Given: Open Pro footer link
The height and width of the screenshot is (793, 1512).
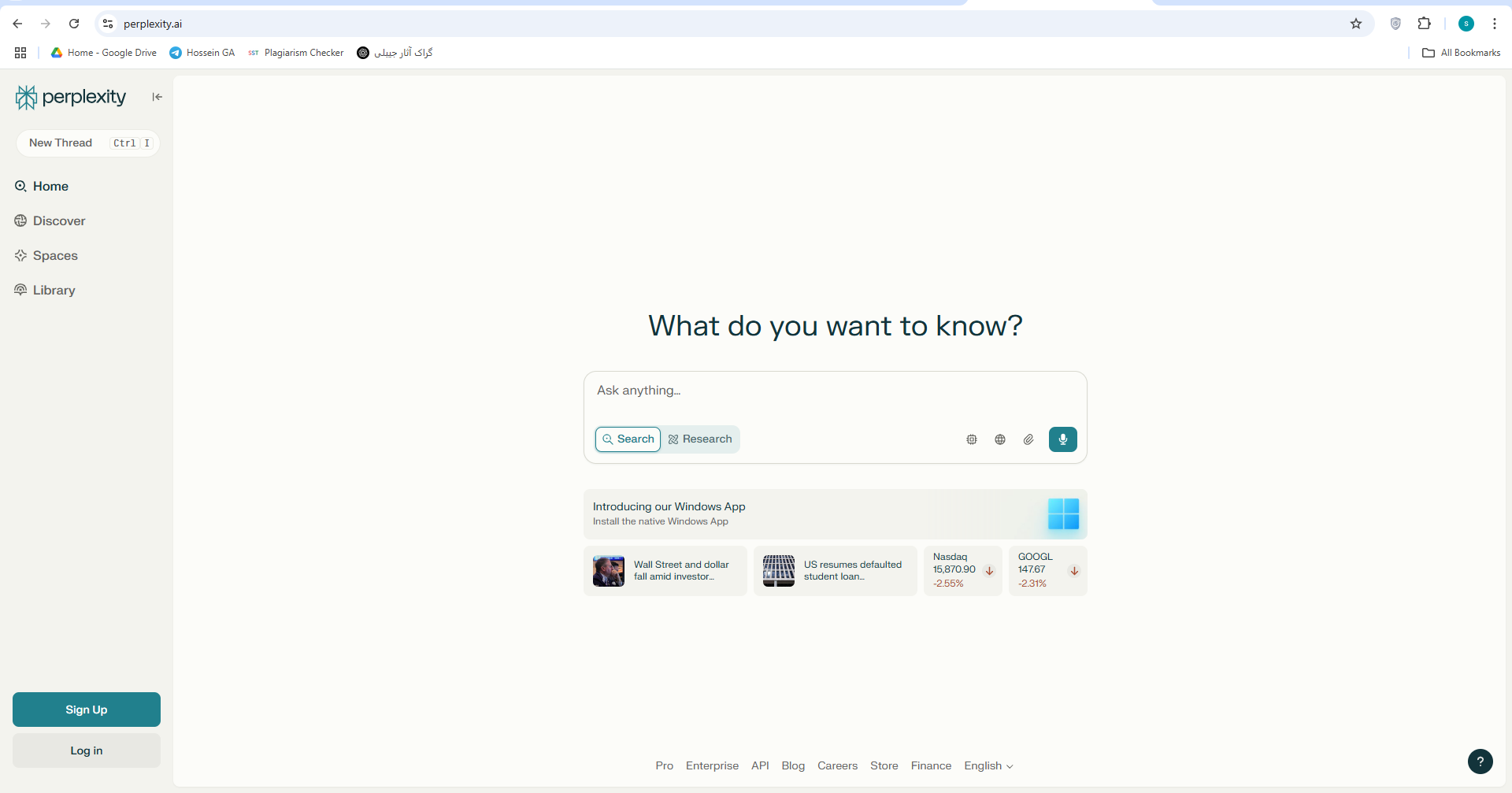Looking at the screenshot, I should pos(665,765).
